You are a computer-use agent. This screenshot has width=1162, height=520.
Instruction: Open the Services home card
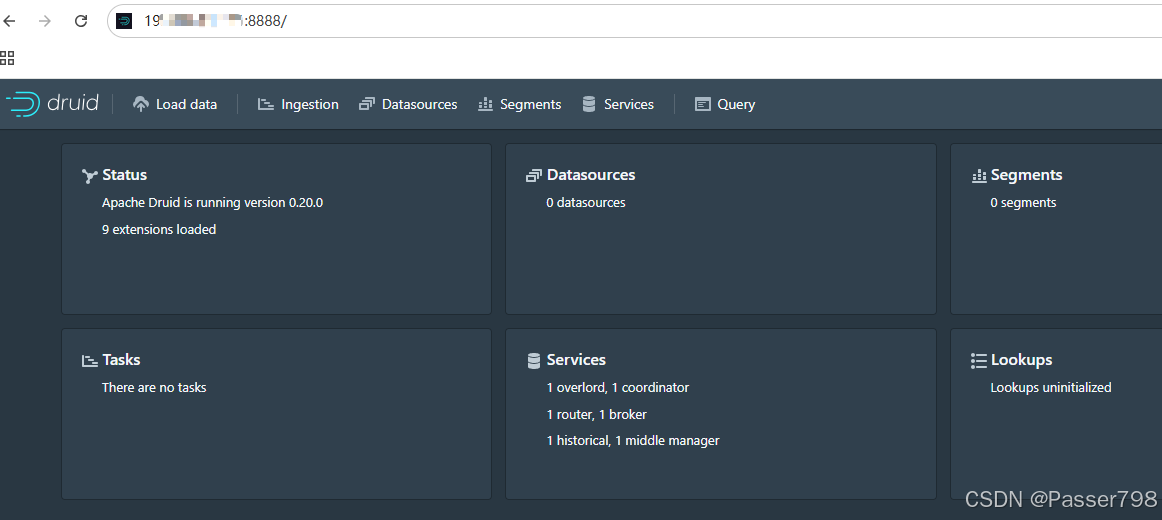[721, 414]
